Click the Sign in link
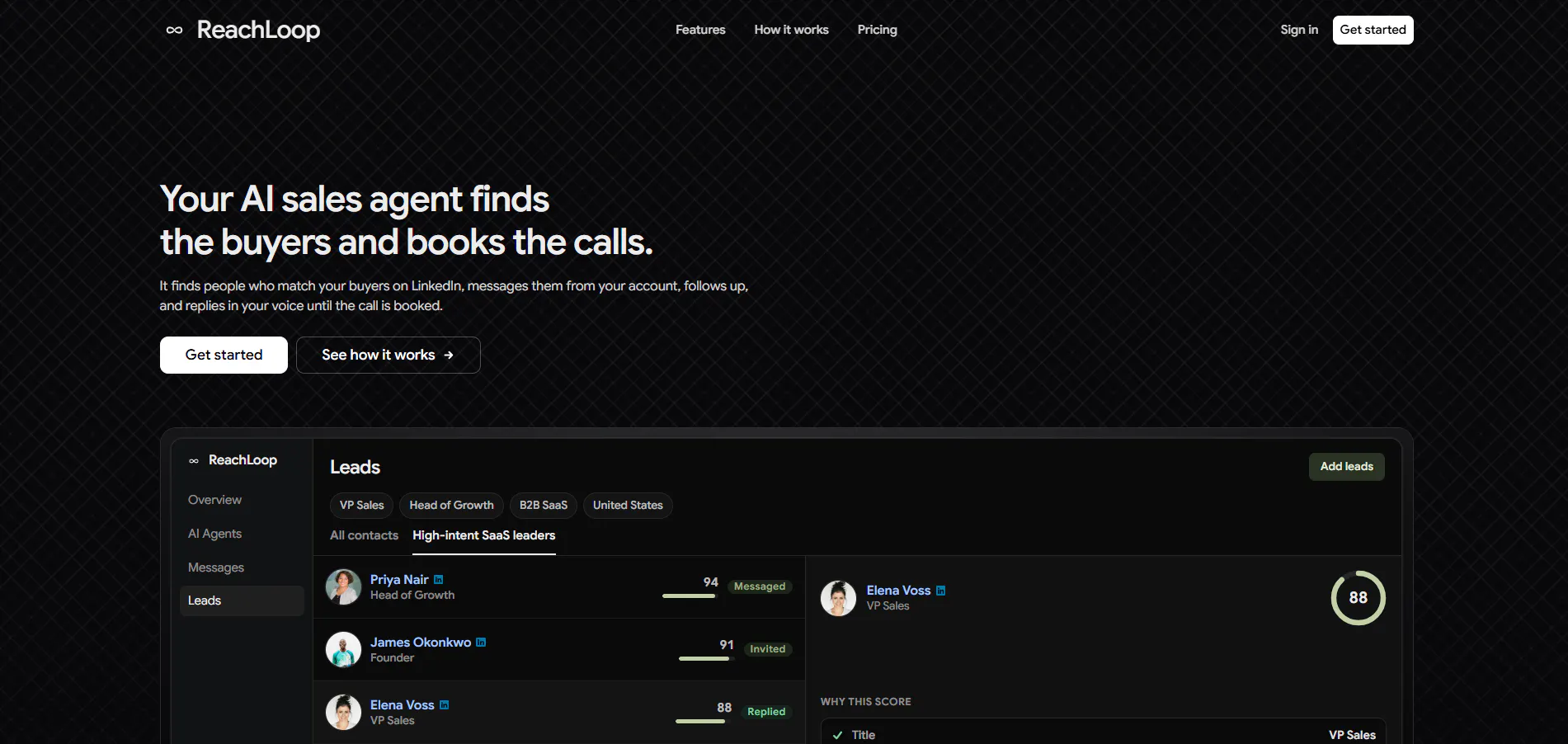The height and width of the screenshot is (744, 1568). (1299, 30)
